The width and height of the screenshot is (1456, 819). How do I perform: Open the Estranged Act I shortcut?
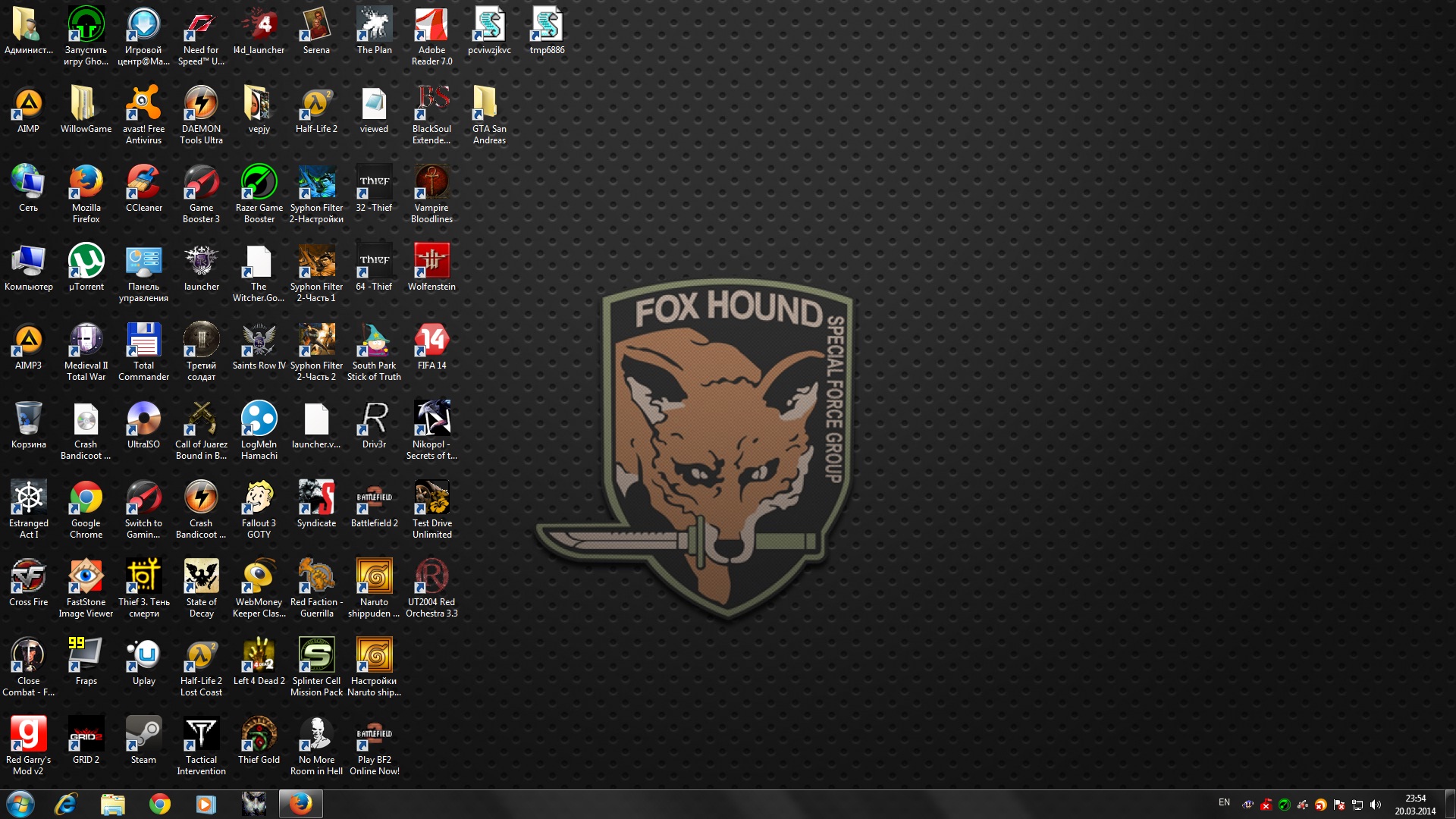28,509
